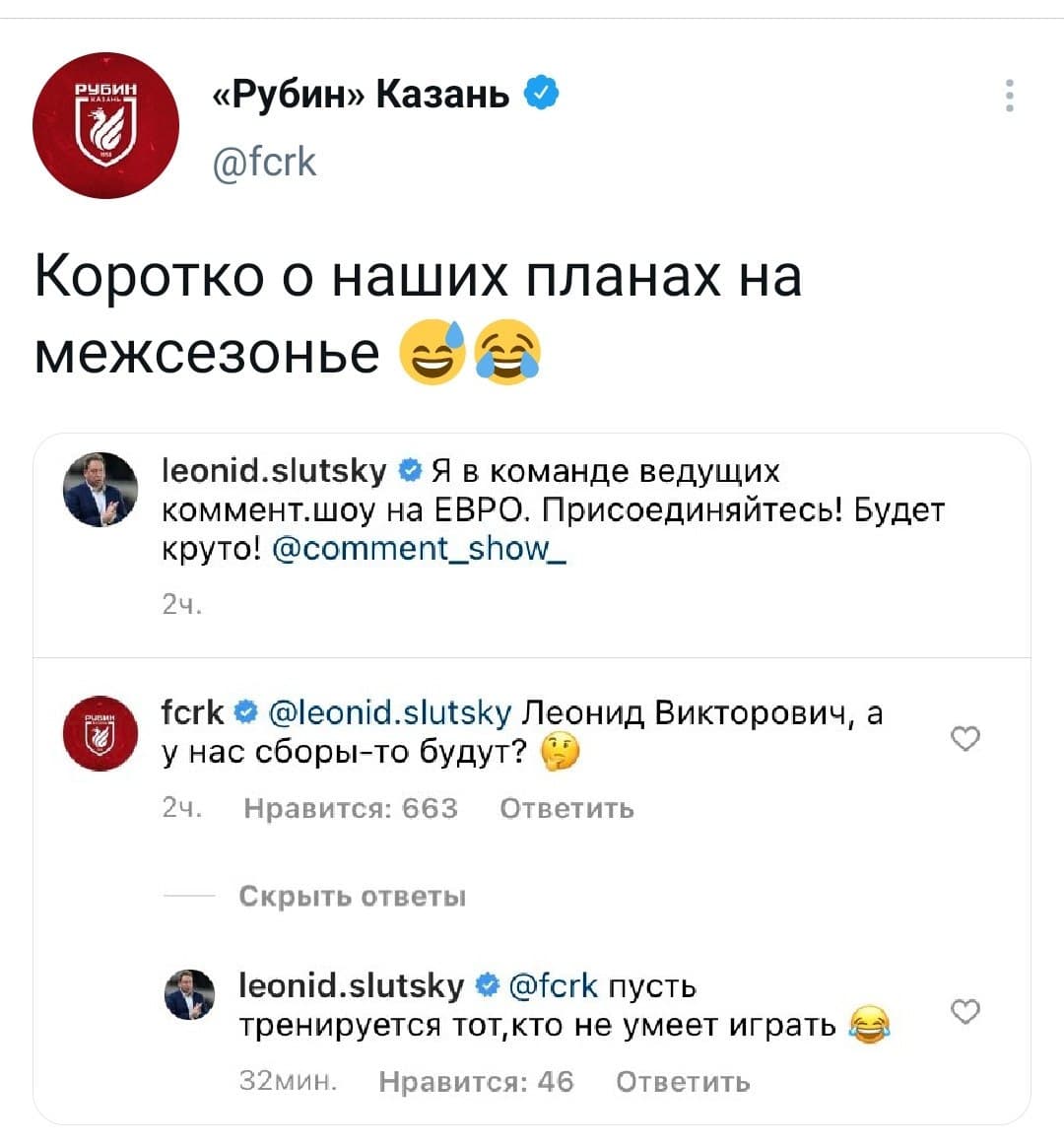Open the three-dot tweet options menu
The image size is (1064, 1146).
tap(1009, 96)
